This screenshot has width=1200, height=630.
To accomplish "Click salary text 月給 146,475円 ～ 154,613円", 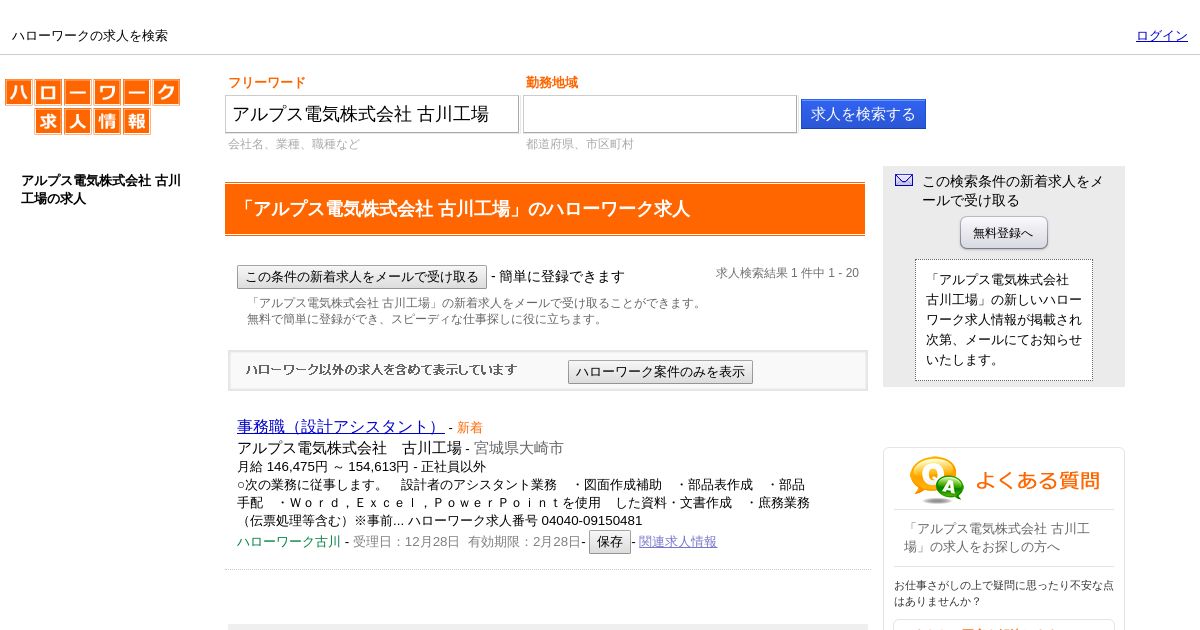I will pos(323,467).
